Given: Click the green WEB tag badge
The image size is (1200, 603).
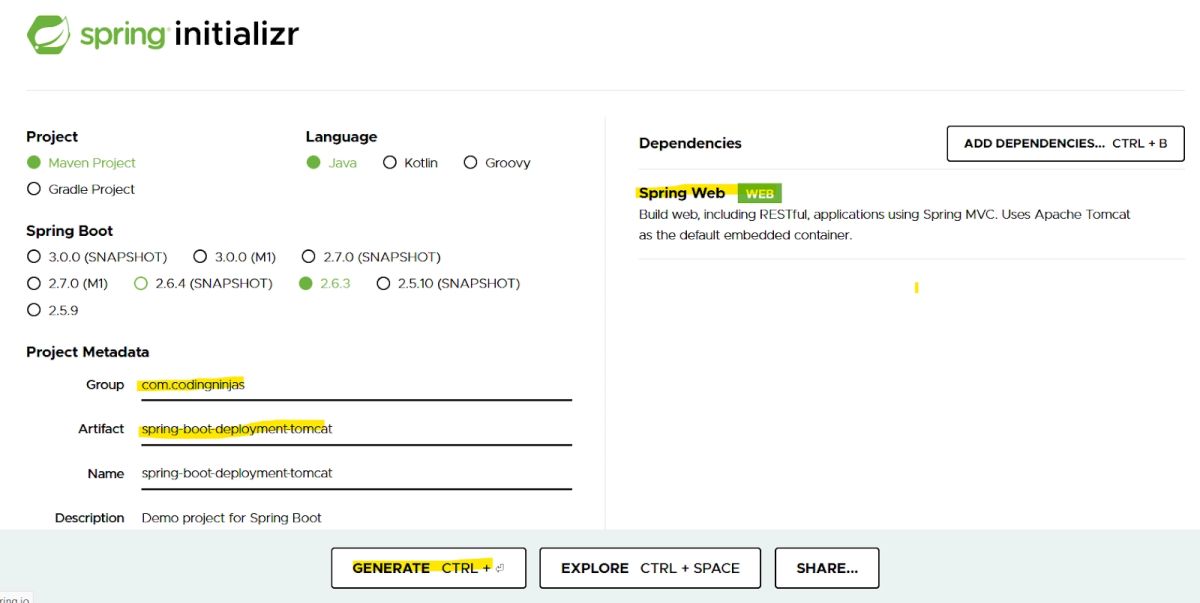Looking at the screenshot, I should pos(760,194).
